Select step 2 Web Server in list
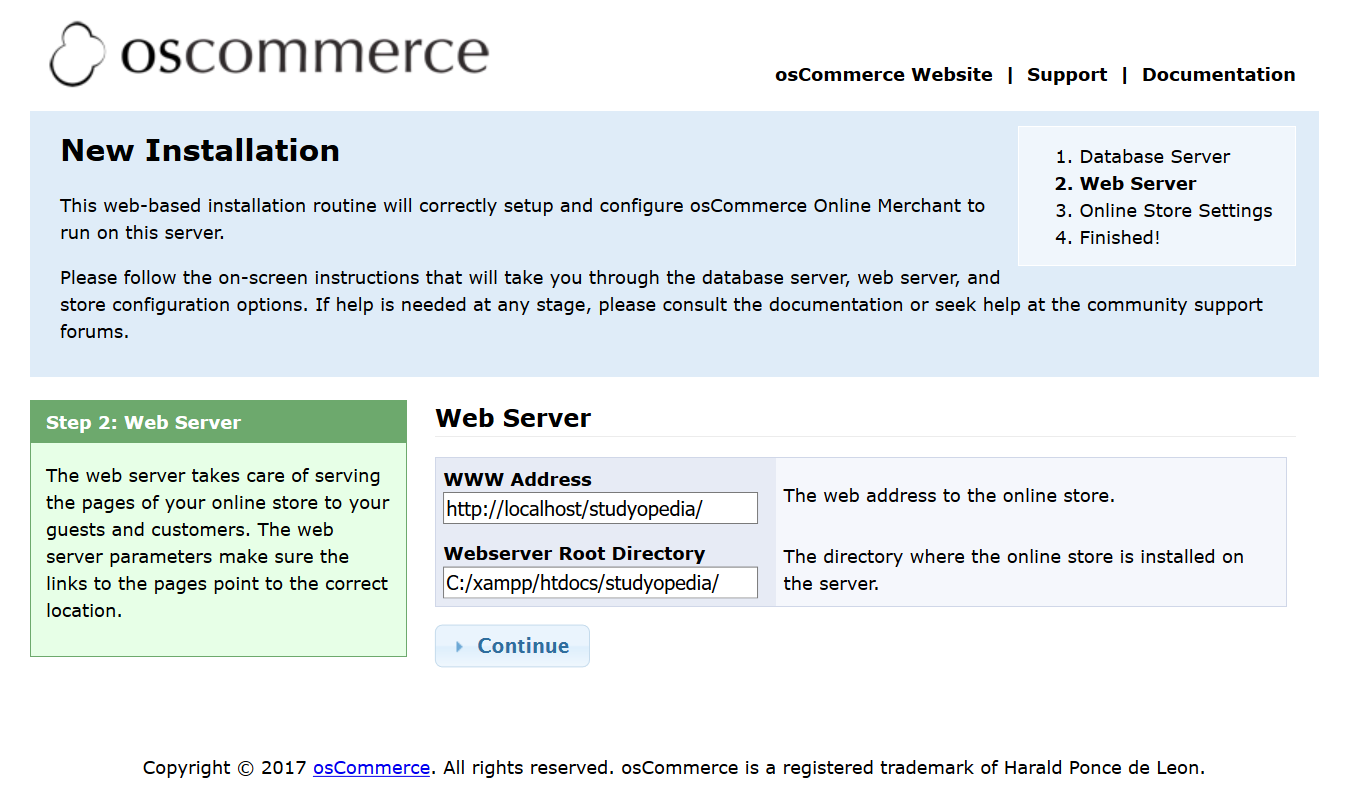This screenshot has width=1349, height=793. coord(1138,184)
